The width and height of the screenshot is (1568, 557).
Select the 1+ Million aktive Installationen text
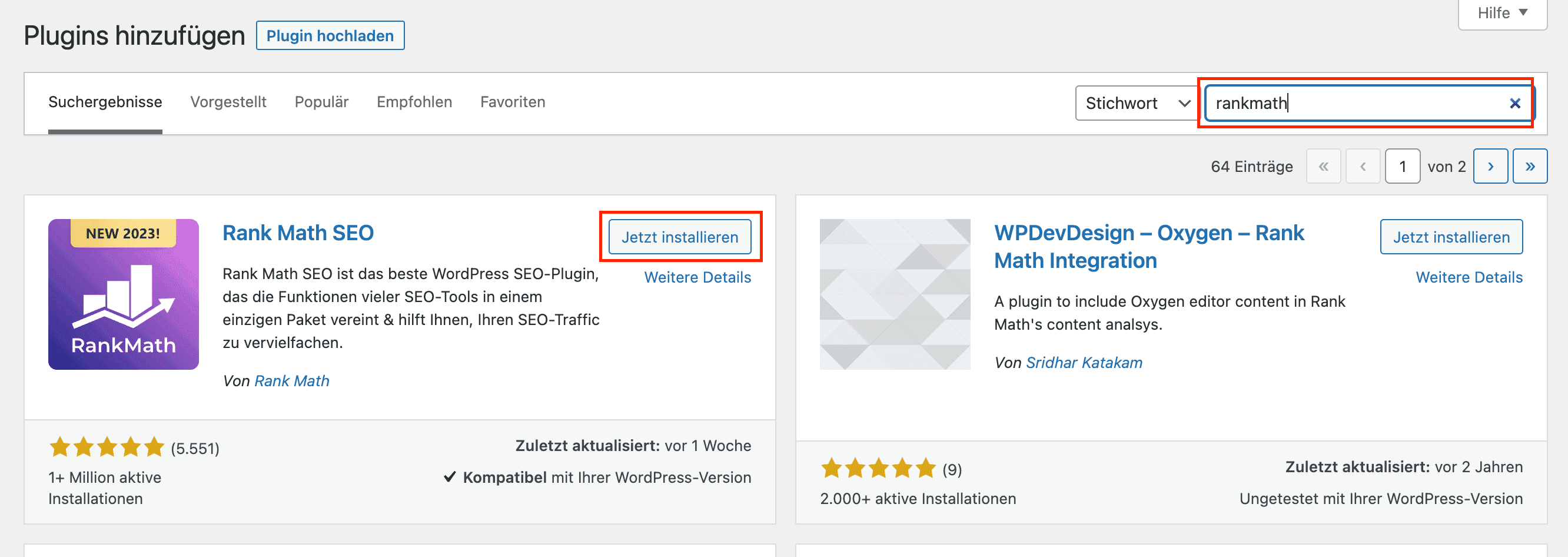[105, 488]
